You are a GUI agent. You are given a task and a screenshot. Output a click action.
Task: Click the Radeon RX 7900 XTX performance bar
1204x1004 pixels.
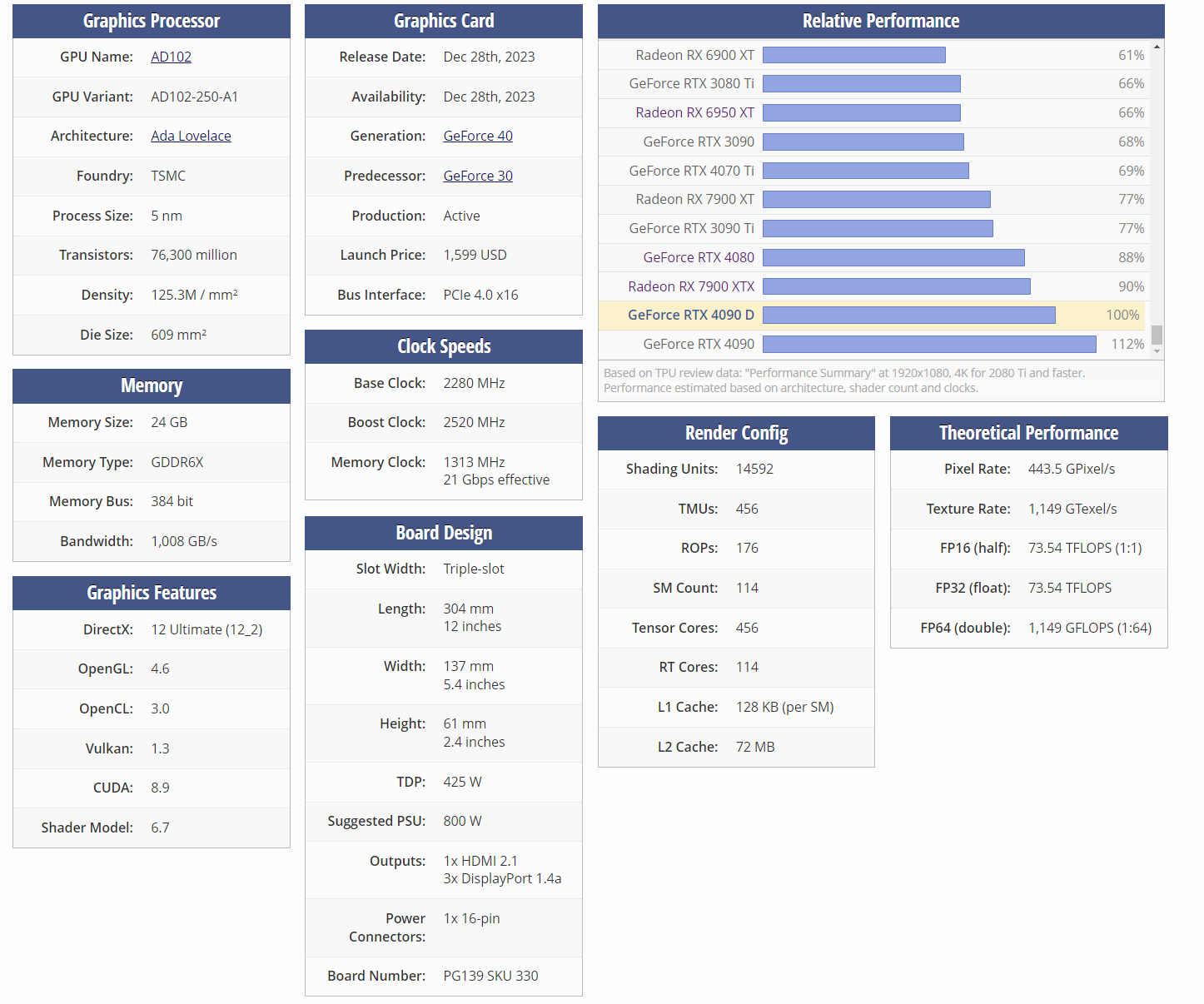[897, 286]
